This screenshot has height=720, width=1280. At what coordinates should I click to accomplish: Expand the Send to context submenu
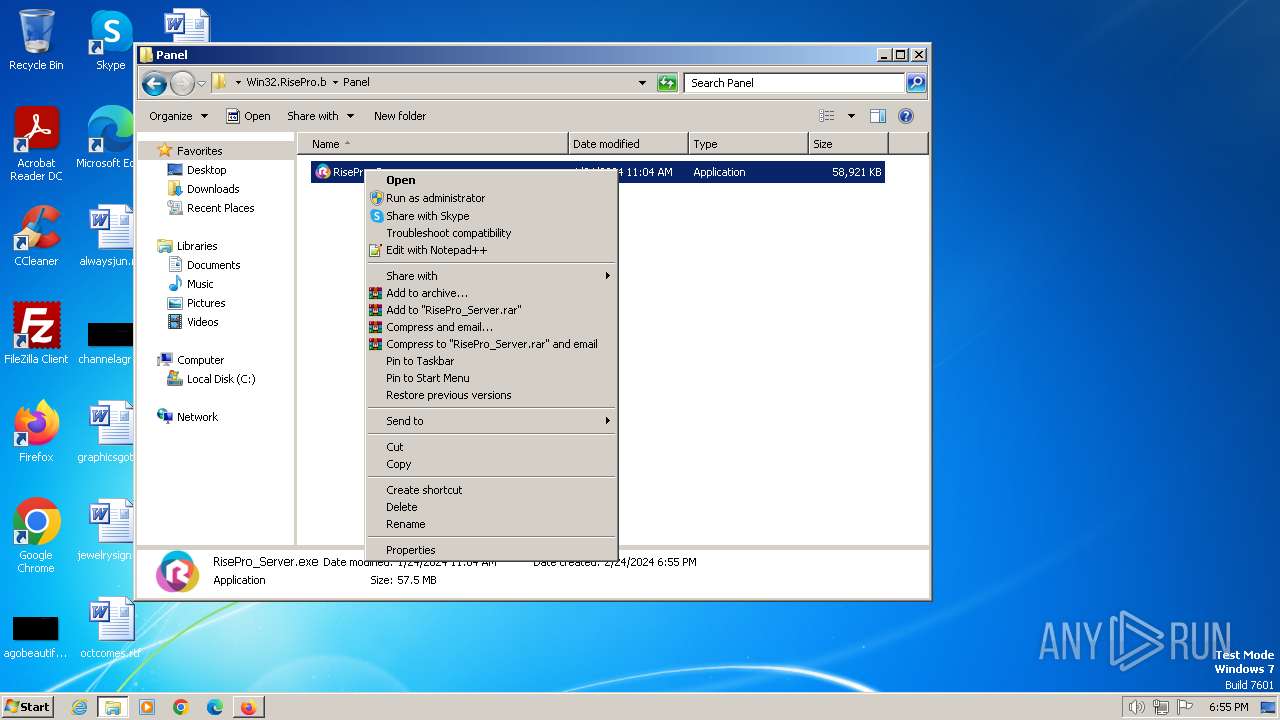coord(492,421)
